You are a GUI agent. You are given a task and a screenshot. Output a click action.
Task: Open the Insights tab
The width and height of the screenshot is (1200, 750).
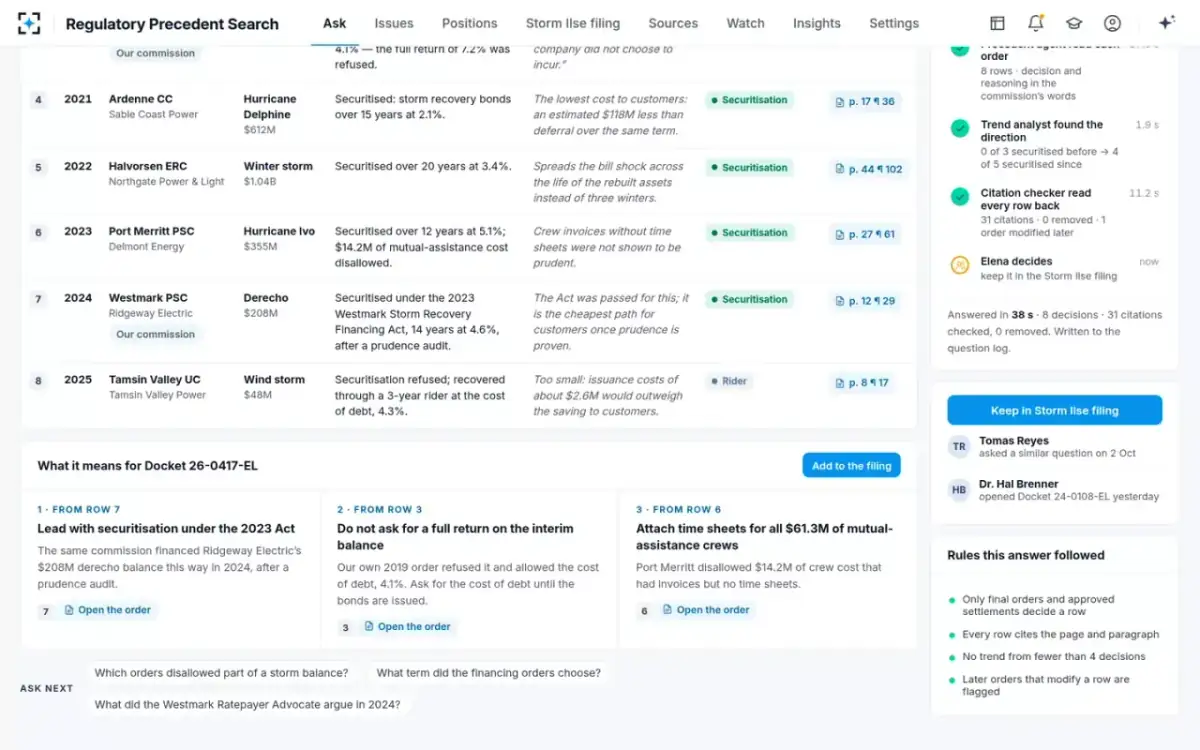pos(817,23)
